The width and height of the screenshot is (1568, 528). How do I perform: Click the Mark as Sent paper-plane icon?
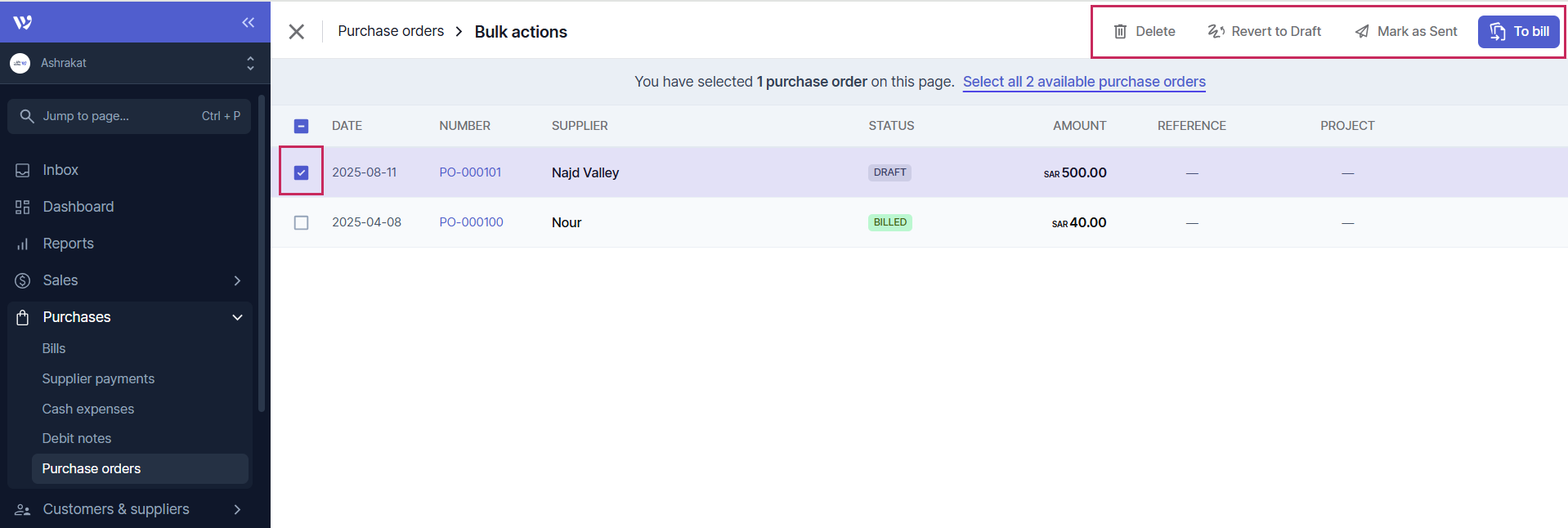(1362, 32)
